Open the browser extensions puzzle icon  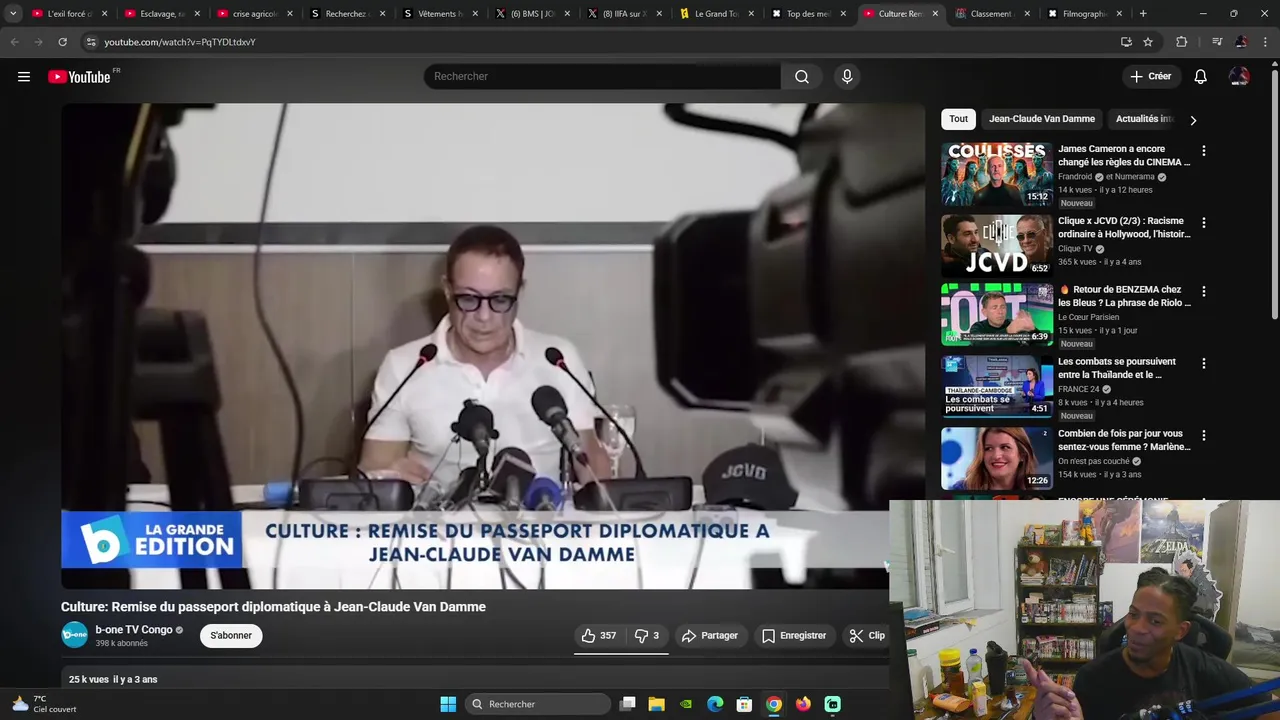(x=1182, y=42)
